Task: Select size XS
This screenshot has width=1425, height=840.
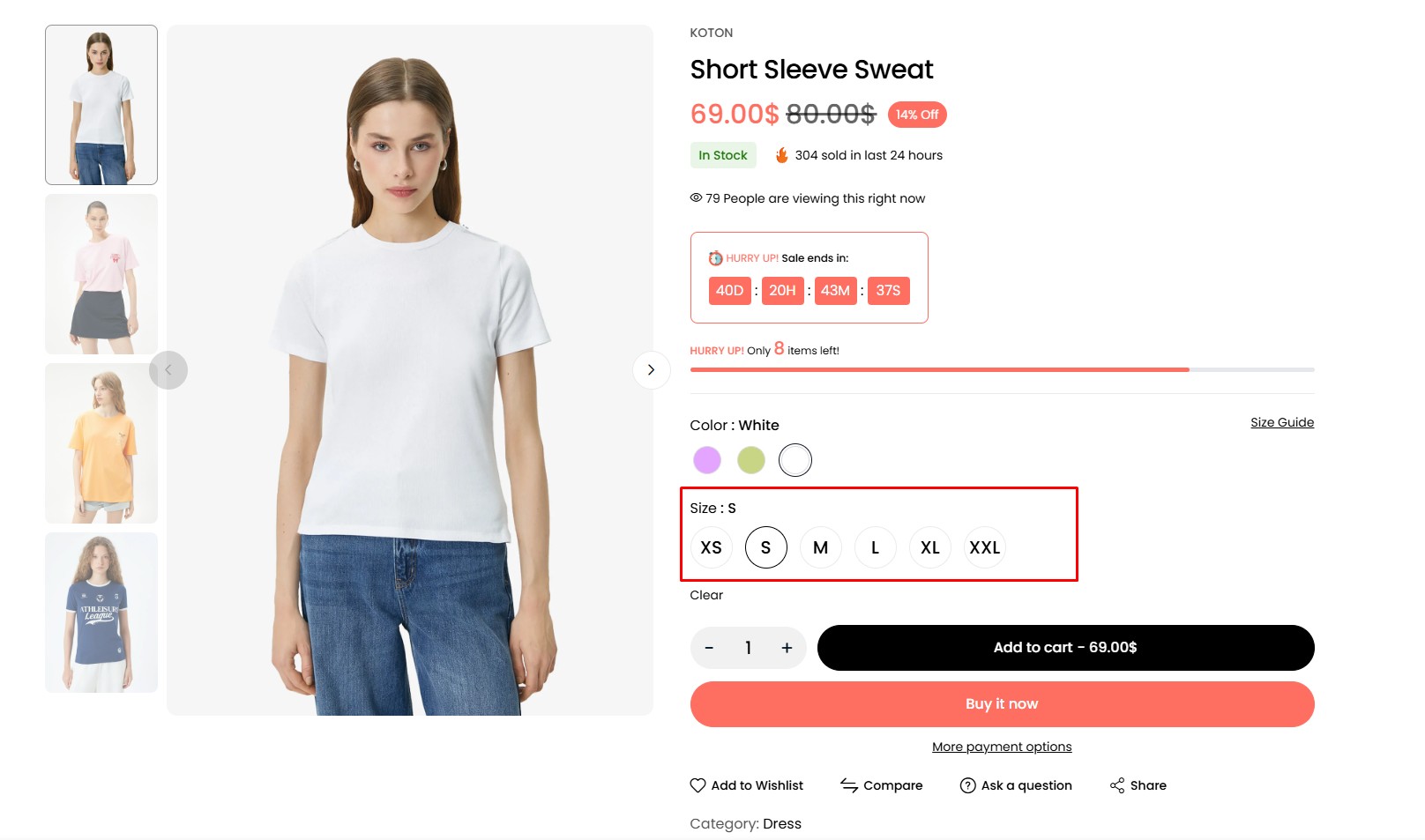Action: click(x=712, y=547)
